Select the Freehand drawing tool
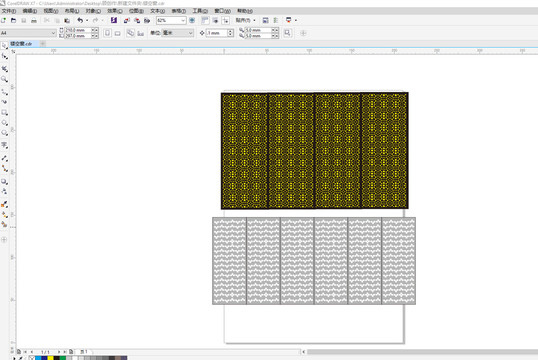Viewport: 538px width, 360px height. (x=4, y=92)
